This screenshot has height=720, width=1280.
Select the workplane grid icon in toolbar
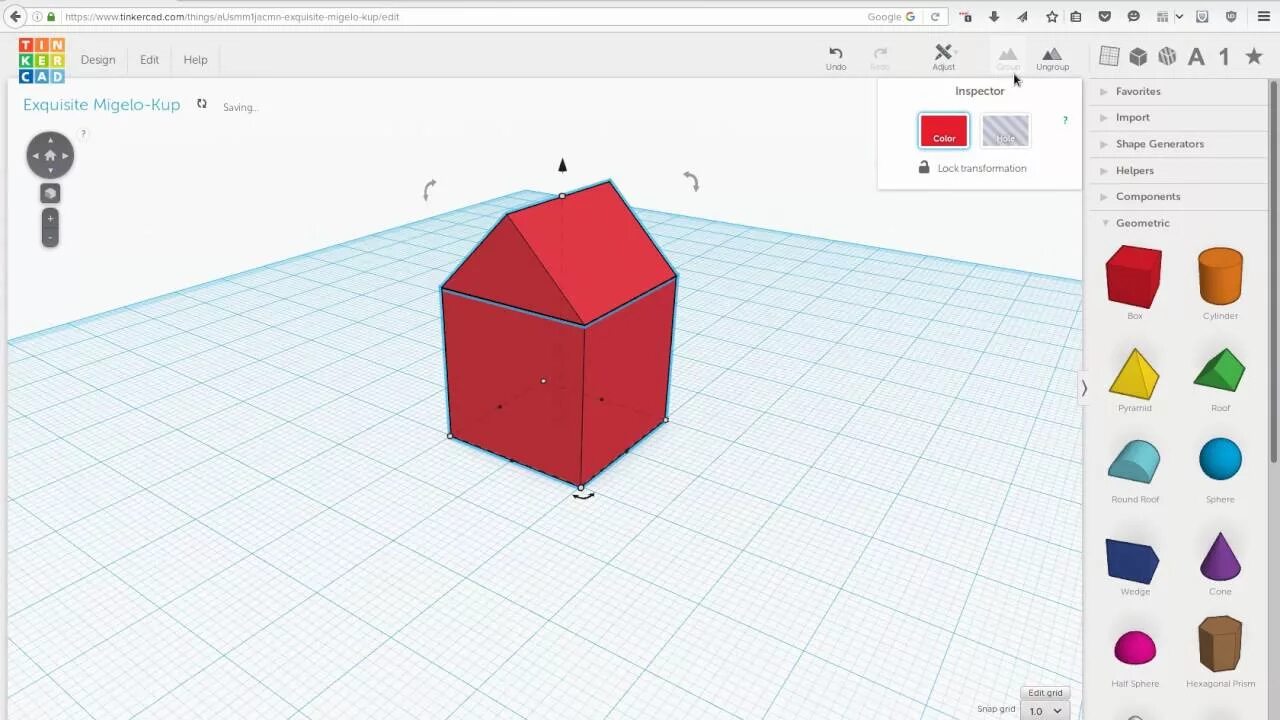1109,57
